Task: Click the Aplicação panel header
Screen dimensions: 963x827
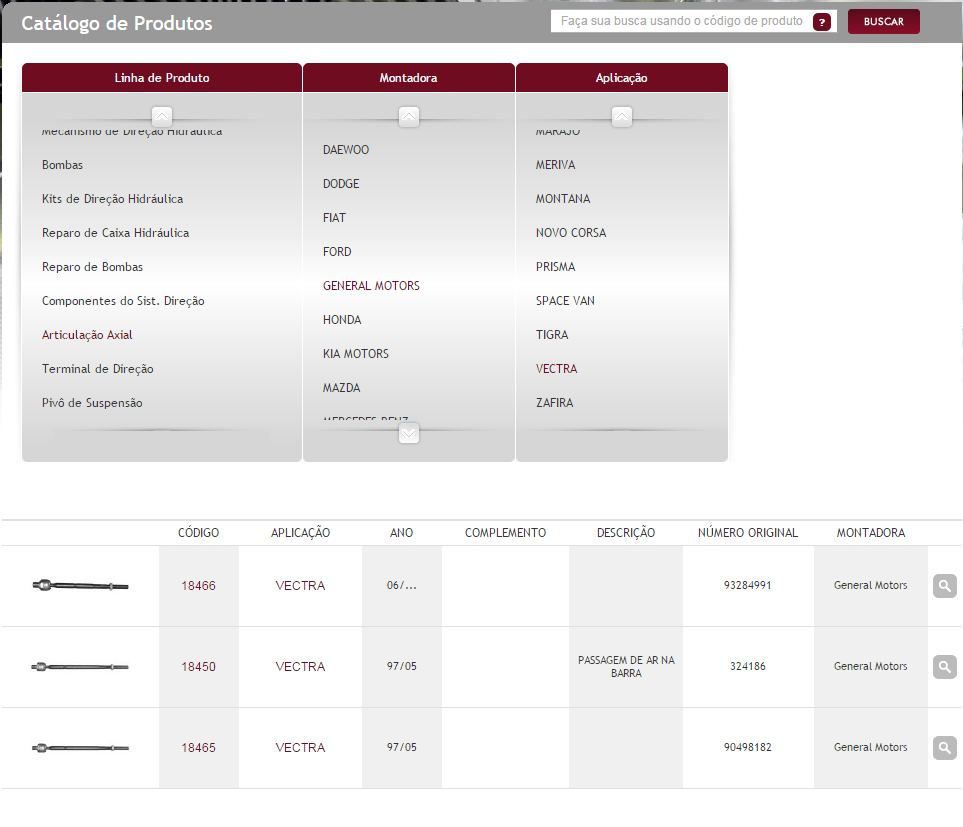Action: tap(622, 78)
